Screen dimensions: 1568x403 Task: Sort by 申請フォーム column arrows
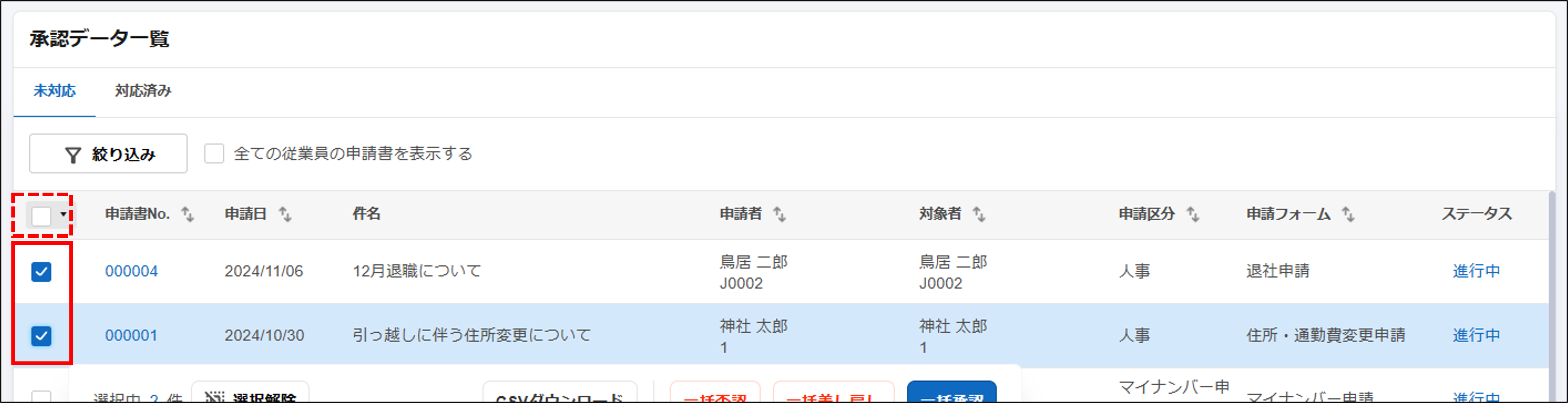pos(1348,214)
